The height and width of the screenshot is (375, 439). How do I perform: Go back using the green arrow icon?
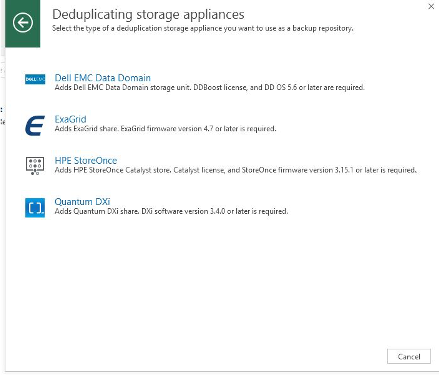pos(23,23)
